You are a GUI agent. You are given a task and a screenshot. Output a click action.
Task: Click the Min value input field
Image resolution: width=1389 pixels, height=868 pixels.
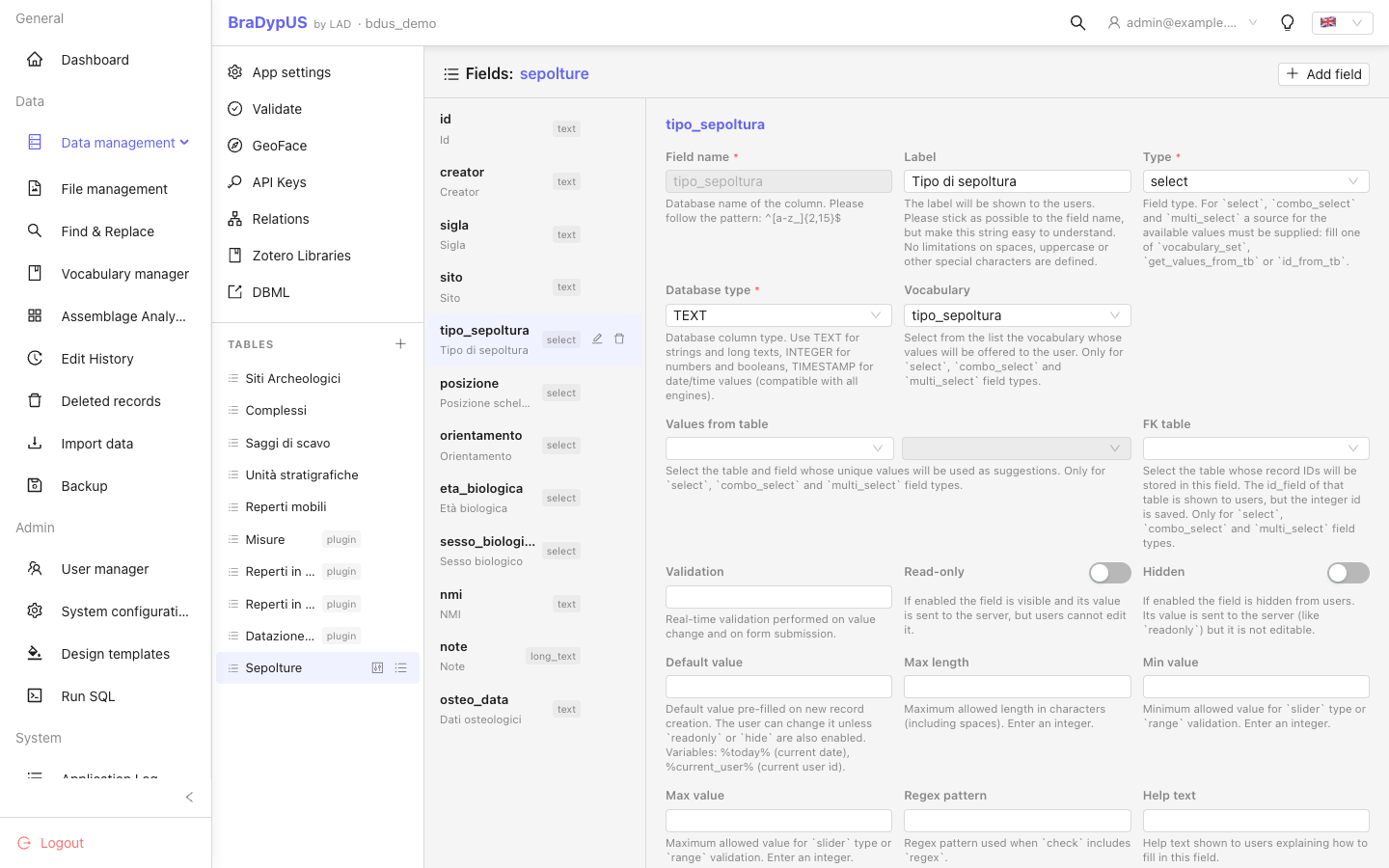click(1256, 687)
